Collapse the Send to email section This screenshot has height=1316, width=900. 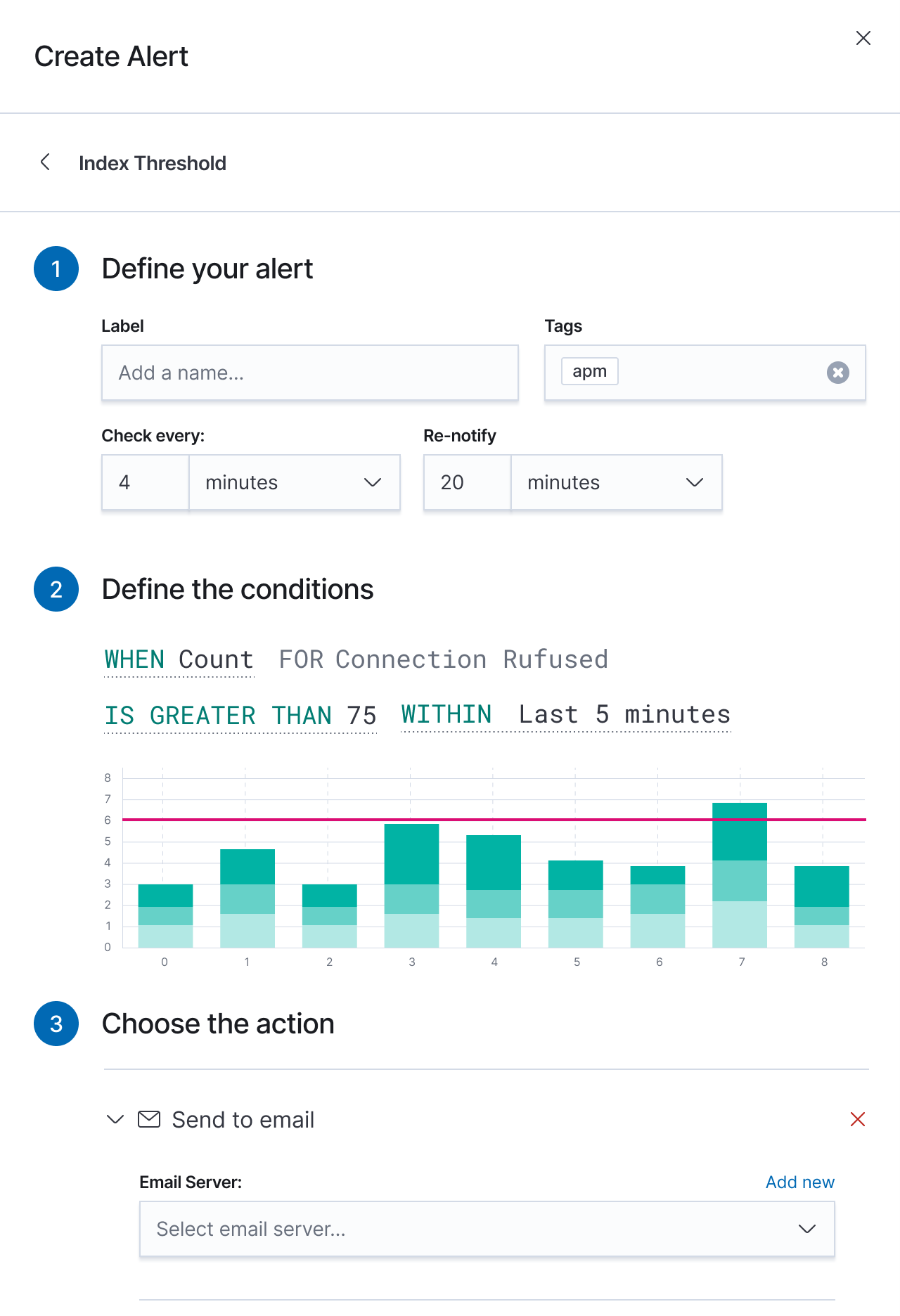coord(115,1119)
